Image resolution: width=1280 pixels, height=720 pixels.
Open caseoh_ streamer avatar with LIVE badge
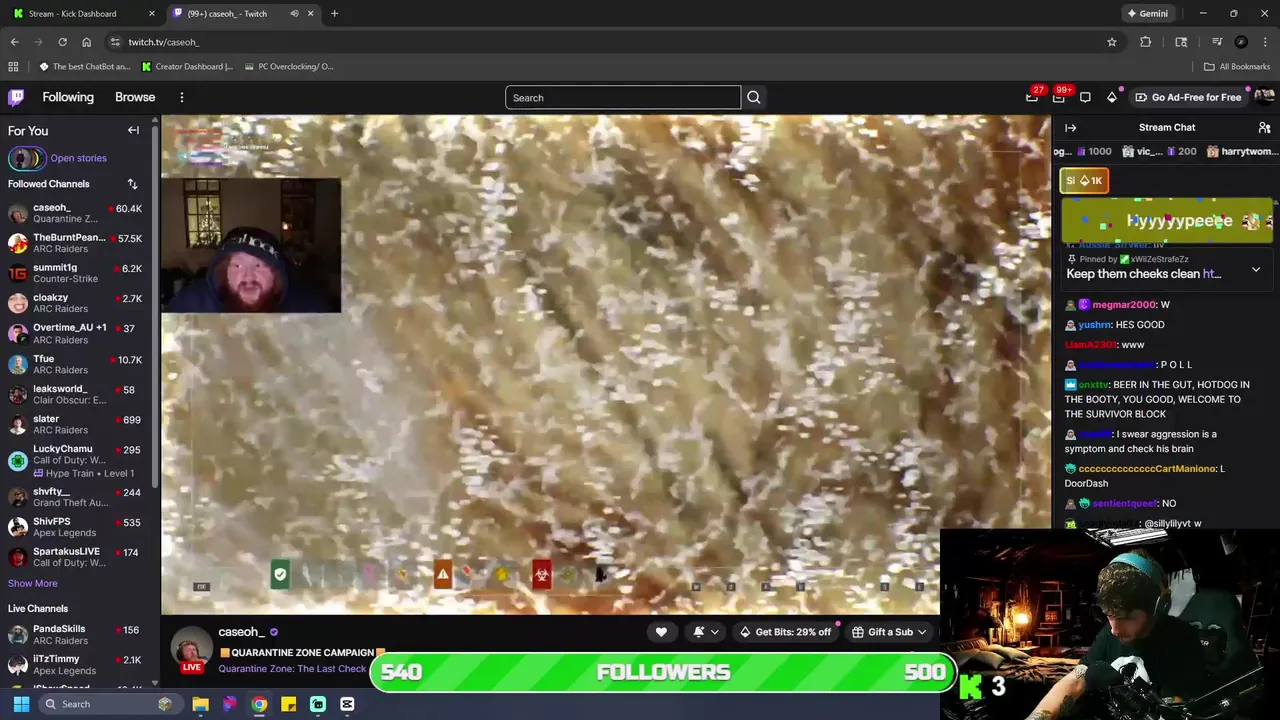[x=191, y=649]
